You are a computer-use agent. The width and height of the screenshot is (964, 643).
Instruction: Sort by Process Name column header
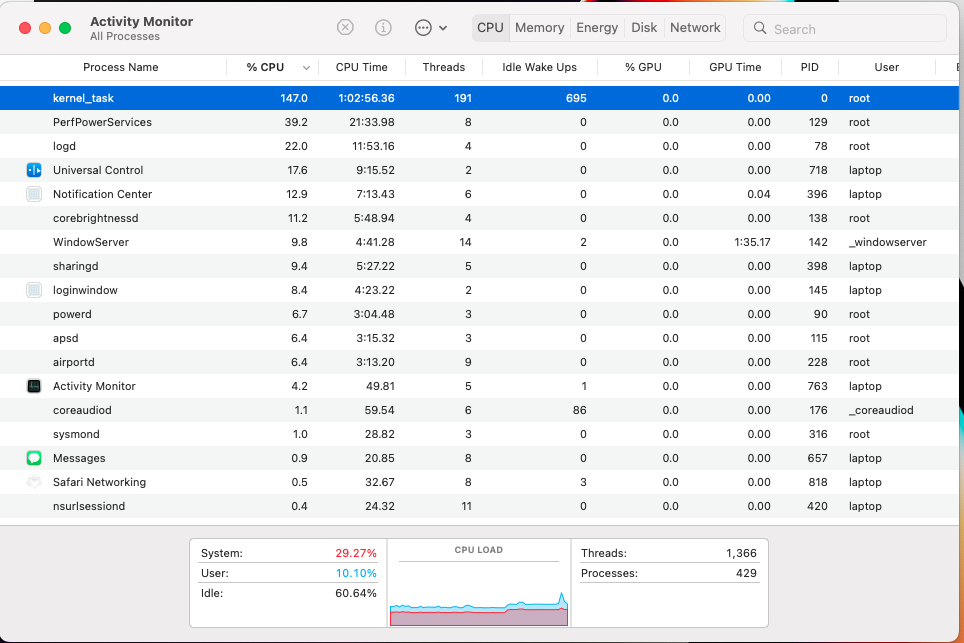click(120, 68)
